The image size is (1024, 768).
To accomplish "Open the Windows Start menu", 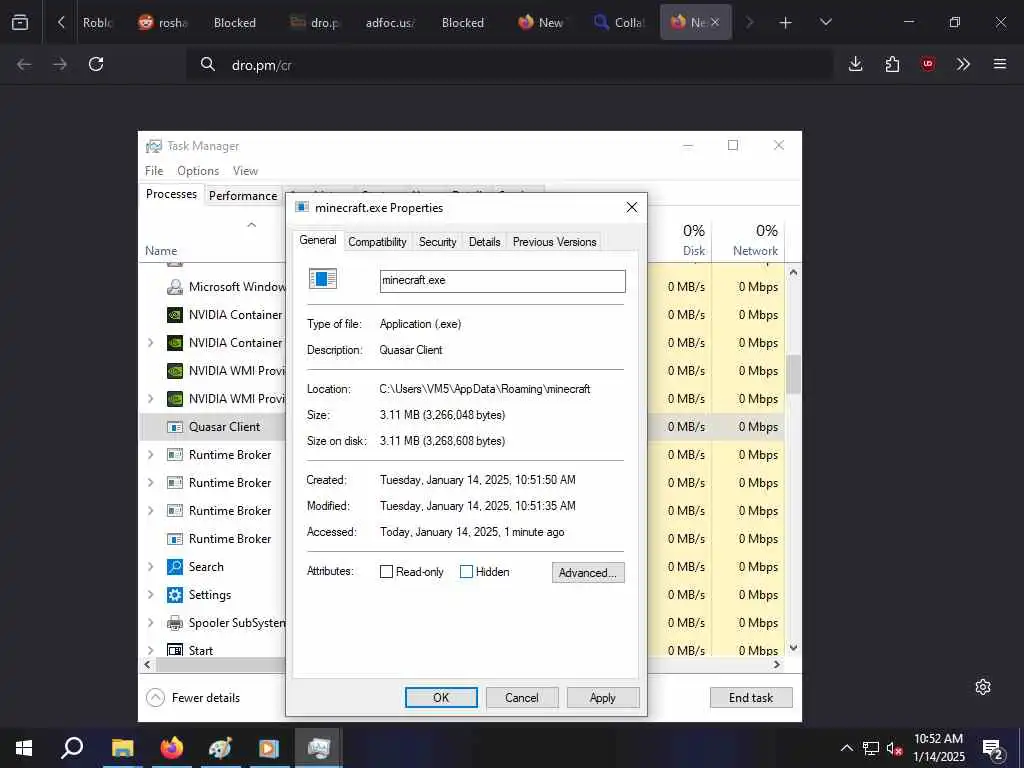I will (24, 748).
